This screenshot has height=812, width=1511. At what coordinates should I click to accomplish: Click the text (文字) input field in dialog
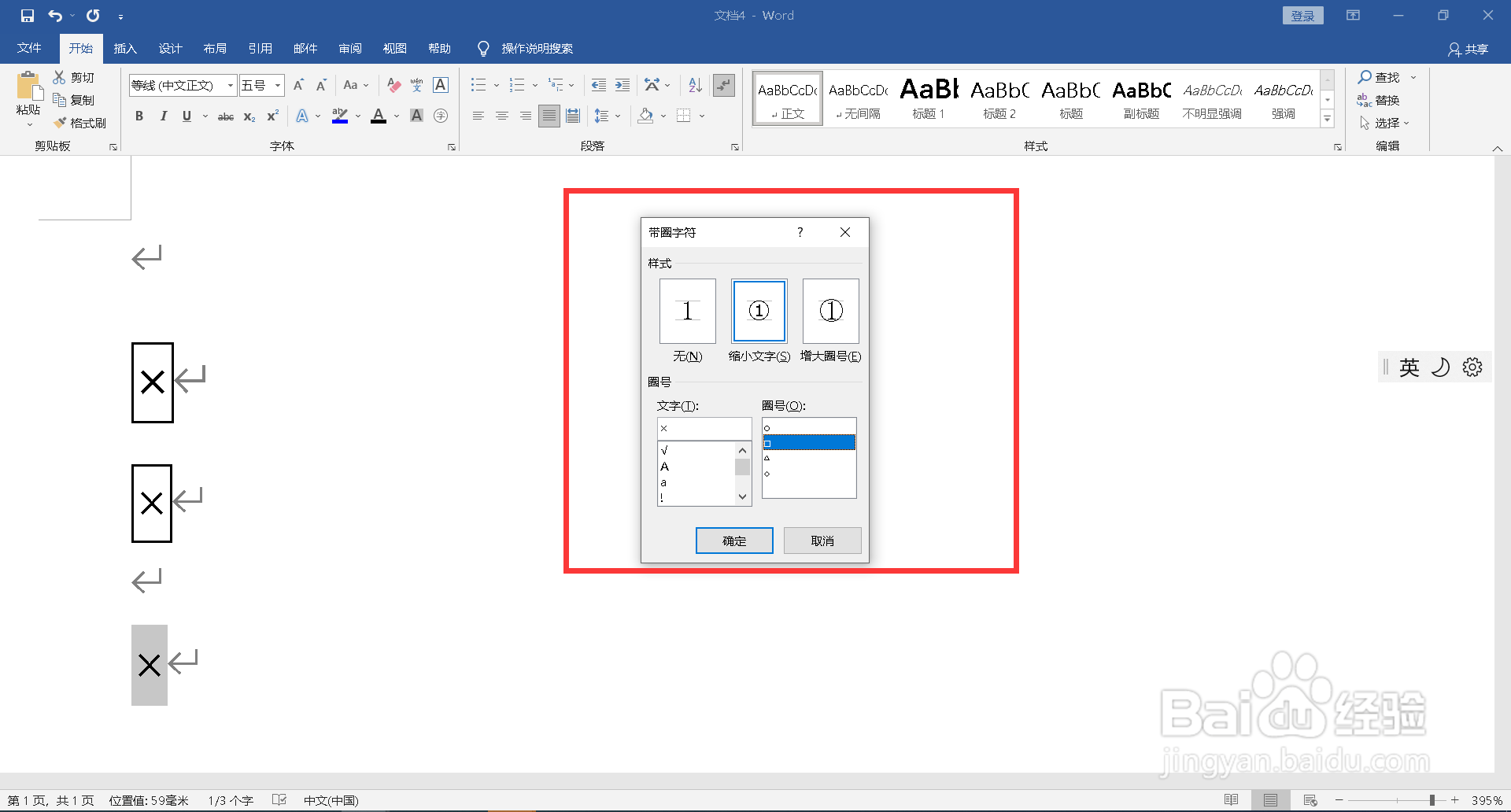[x=704, y=429]
